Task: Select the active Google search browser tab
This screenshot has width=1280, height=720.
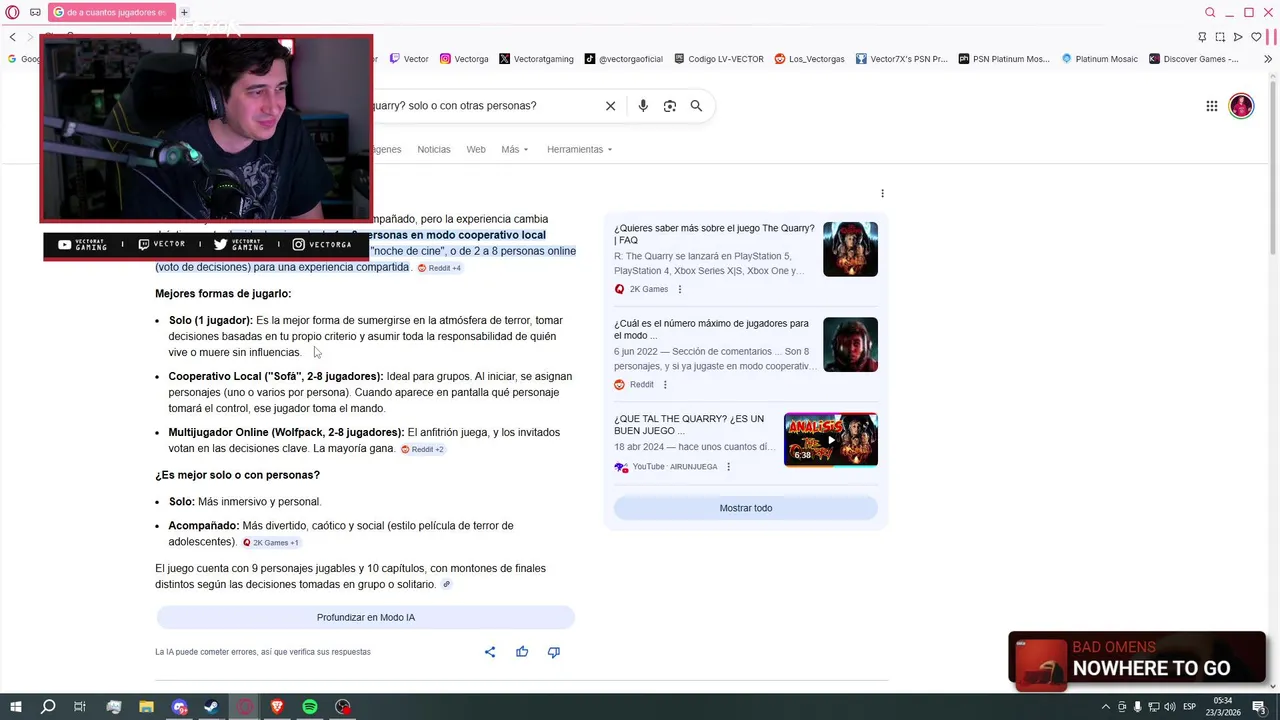Action: tap(110, 12)
